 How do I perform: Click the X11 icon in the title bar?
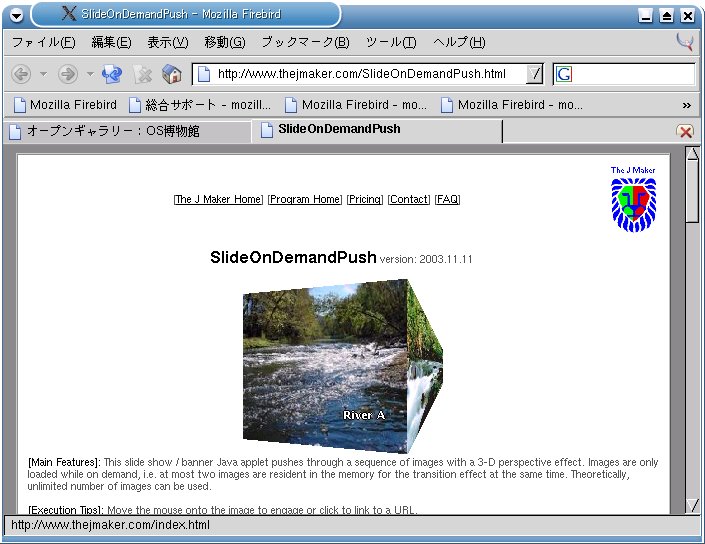(x=69, y=13)
